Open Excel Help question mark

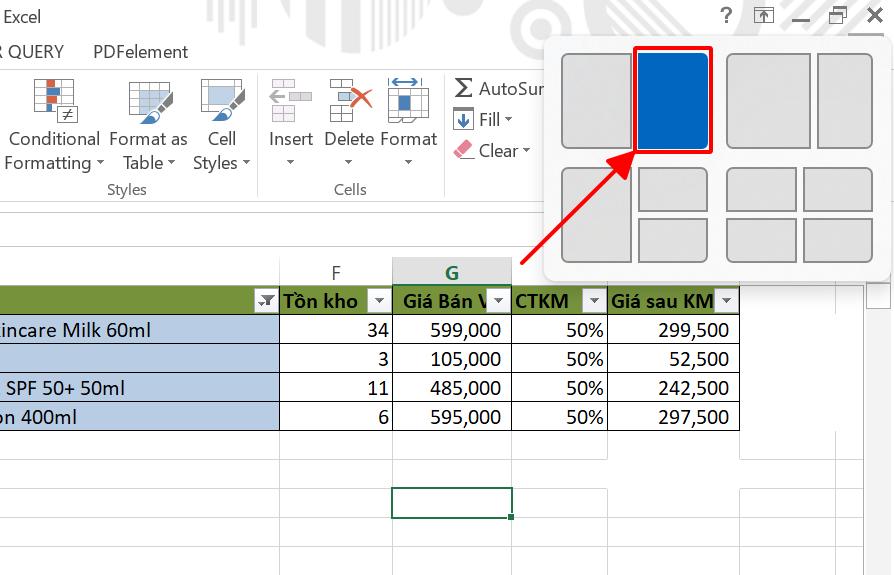726,15
